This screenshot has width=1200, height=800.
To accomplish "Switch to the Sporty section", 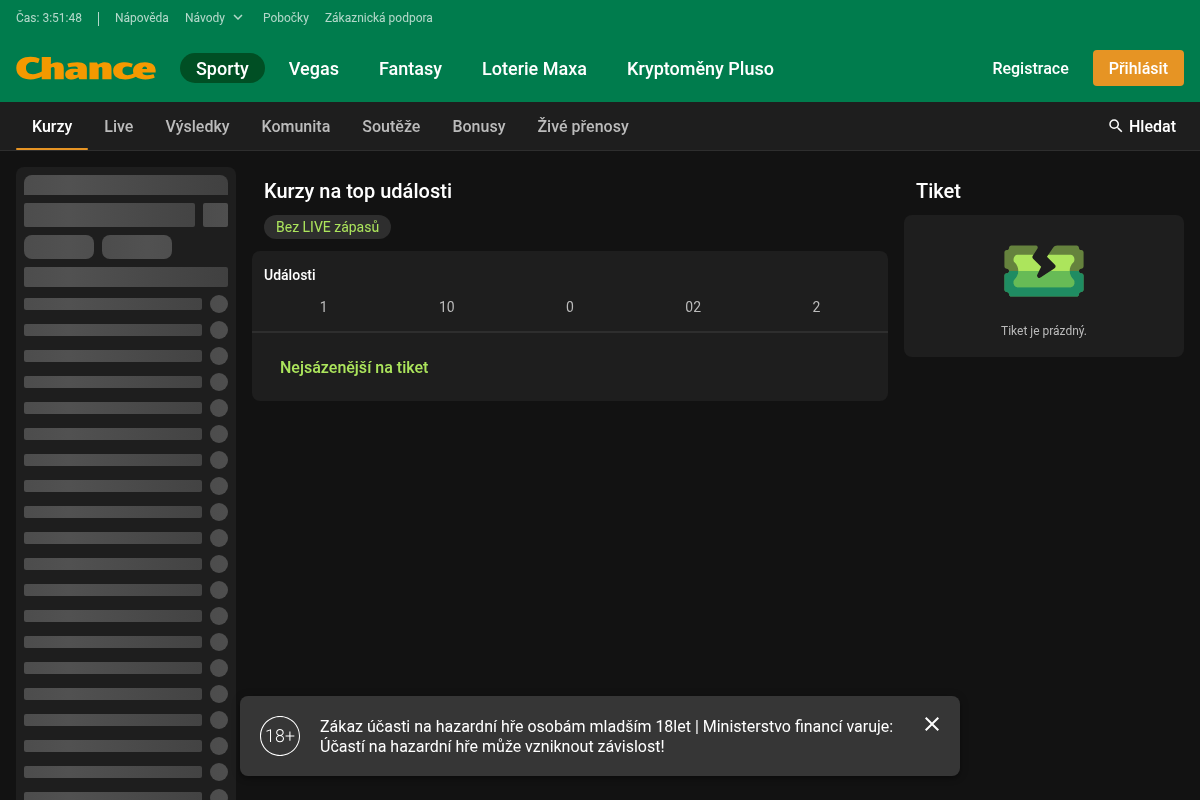I will point(222,69).
